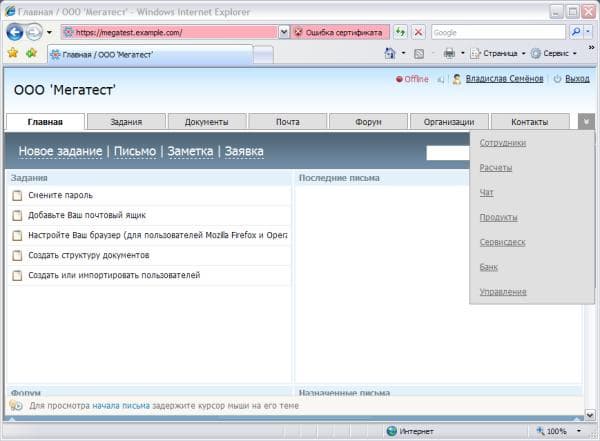This screenshot has height=441, width=600.
Task: Open a new blank browser tab
Action: pos(263,55)
